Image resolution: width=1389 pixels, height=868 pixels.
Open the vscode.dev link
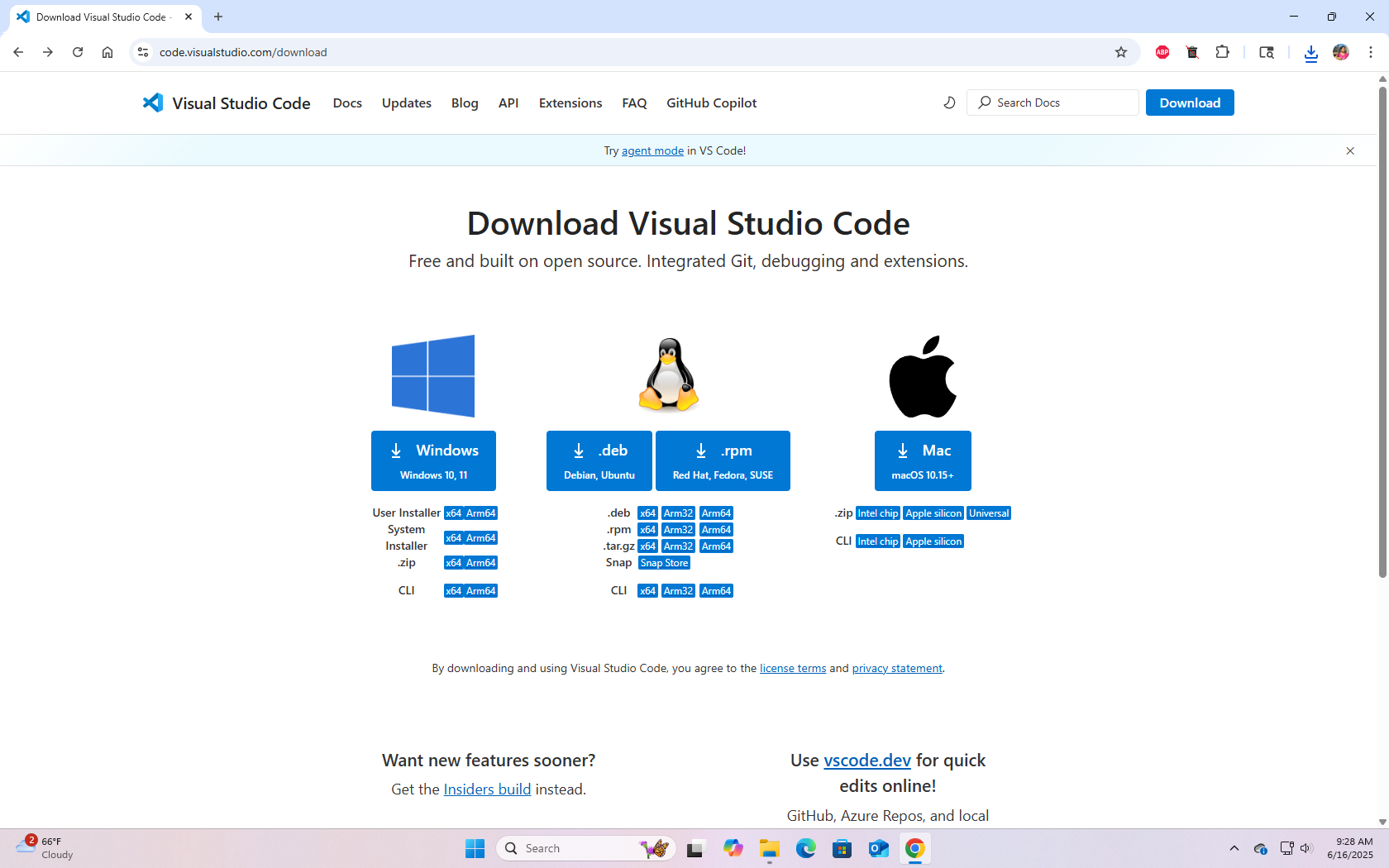coord(867,760)
